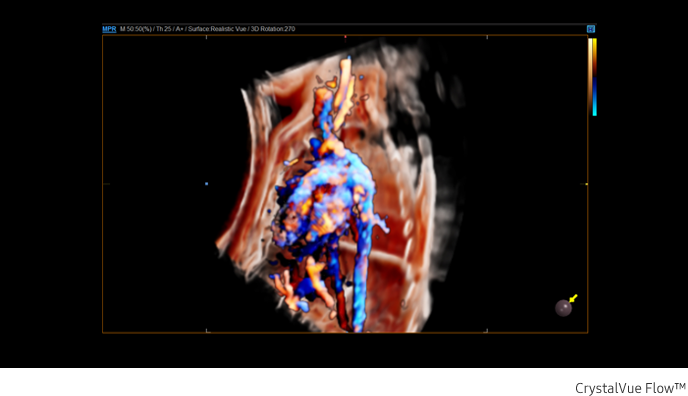The width and height of the screenshot is (688, 396).
Task: Click the red marker on the top frame edge
Action: pyautogui.click(x=345, y=37)
